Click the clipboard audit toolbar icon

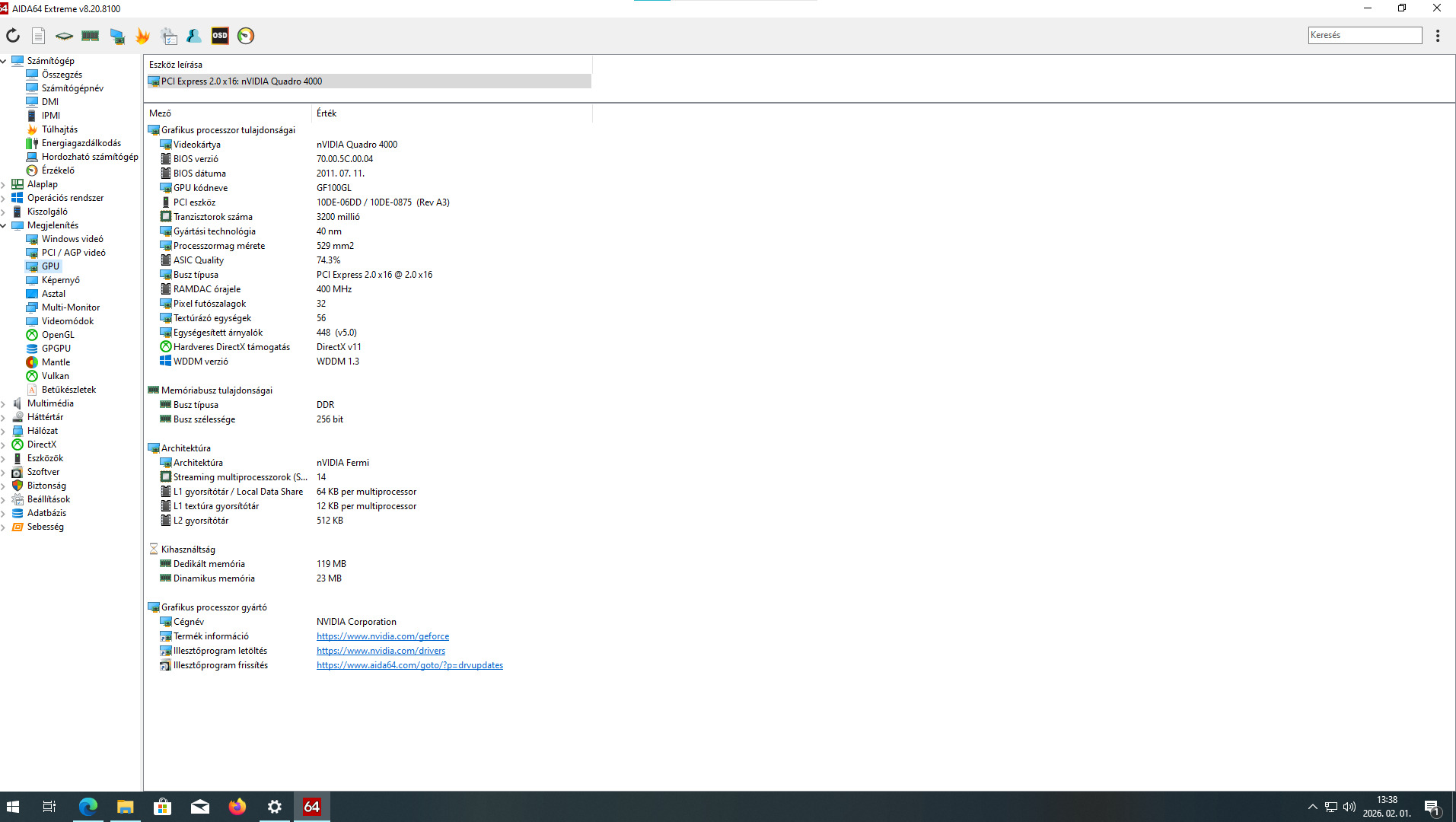coord(168,36)
